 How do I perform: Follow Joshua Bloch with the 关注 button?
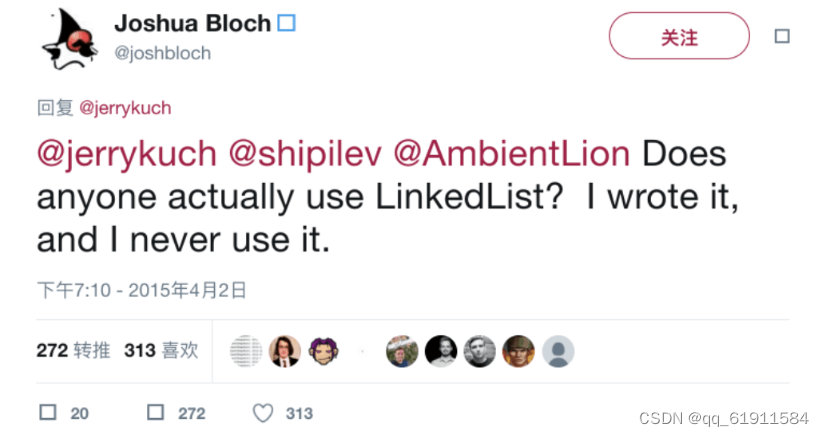[x=679, y=36]
